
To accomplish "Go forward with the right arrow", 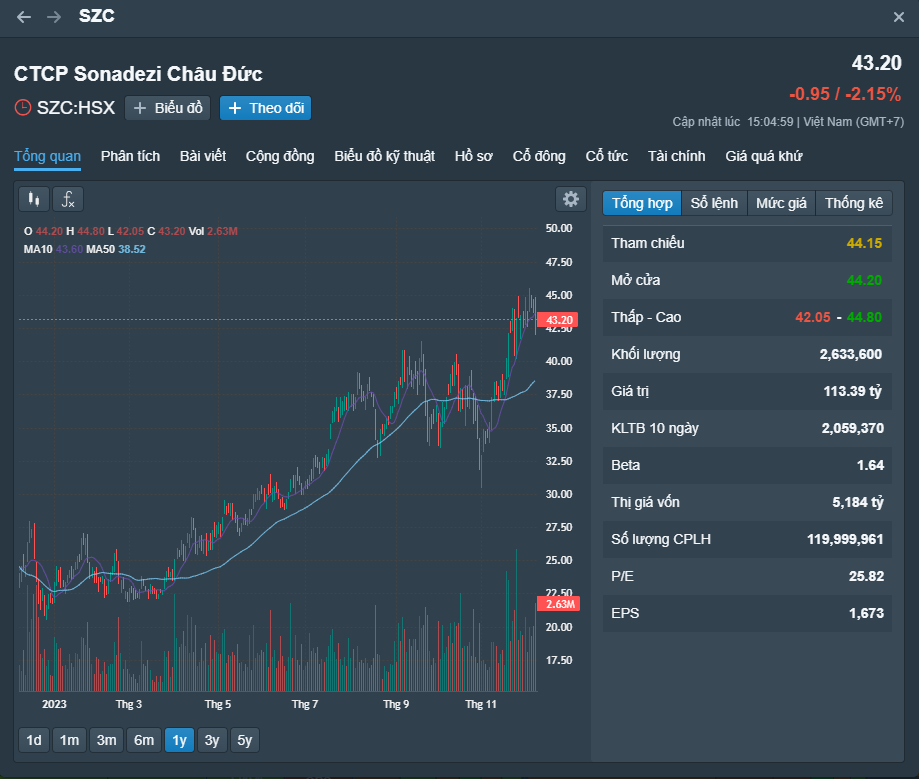I will pyautogui.click(x=54, y=17).
